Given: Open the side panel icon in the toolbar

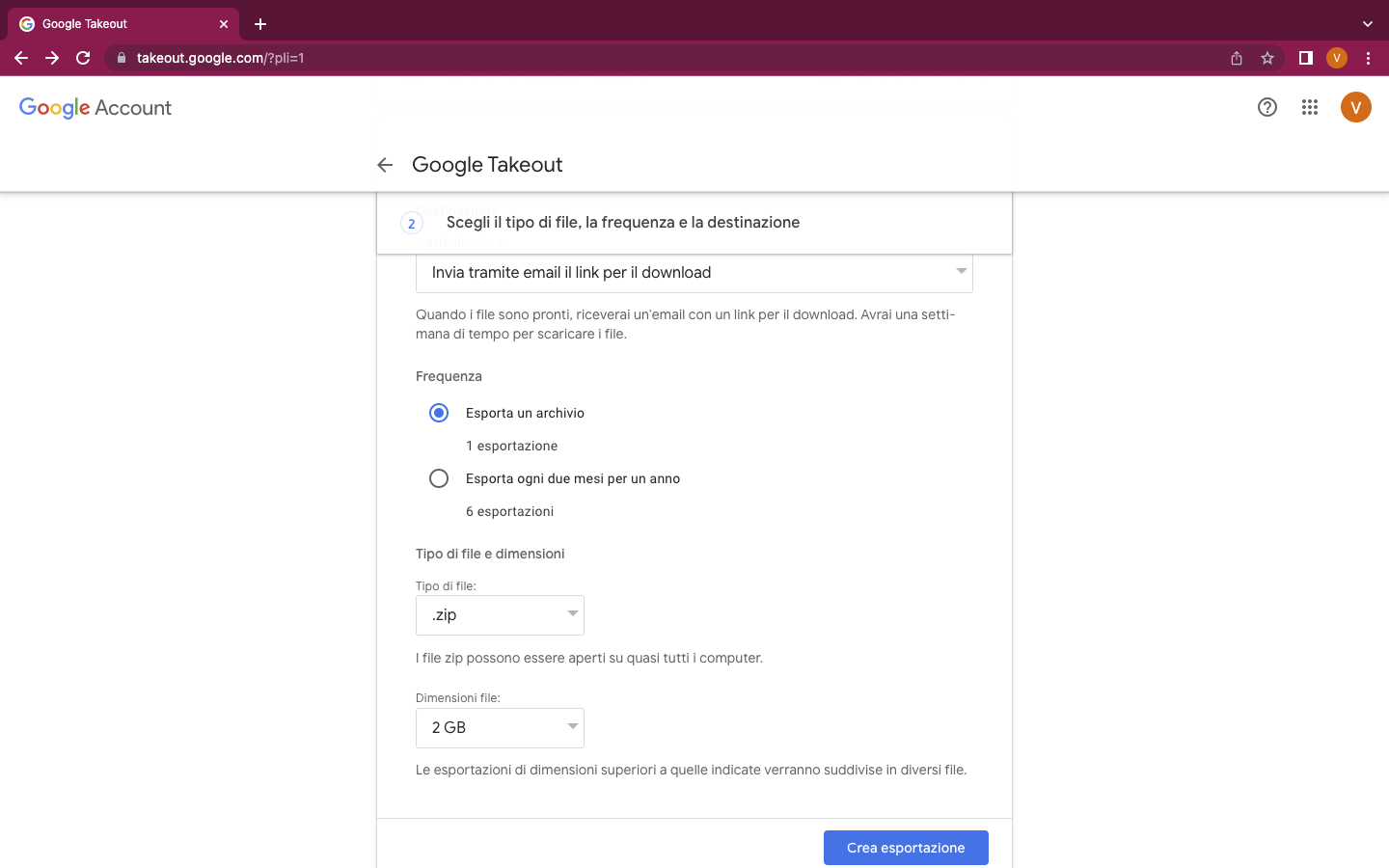Looking at the screenshot, I should pyautogui.click(x=1305, y=58).
